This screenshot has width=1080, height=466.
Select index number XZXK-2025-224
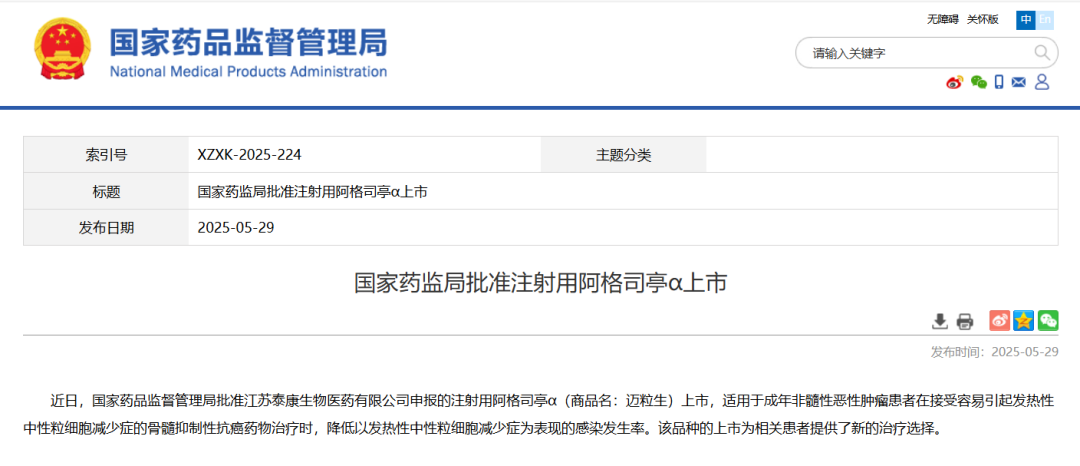tap(249, 155)
